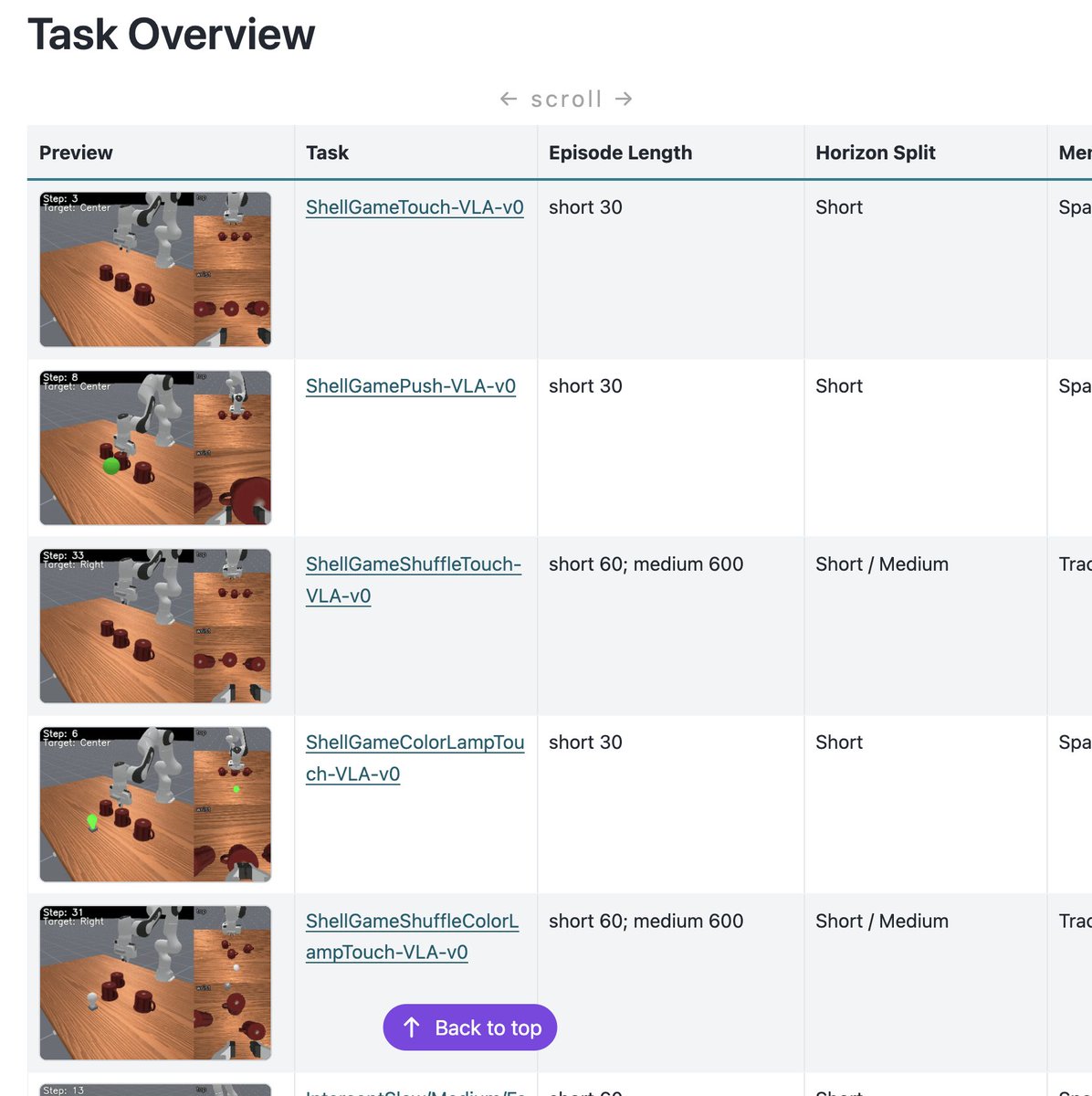Click the ShellGamePush preview thumbnail
This screenshot has height=1096, width=1092.
[155, 448]
